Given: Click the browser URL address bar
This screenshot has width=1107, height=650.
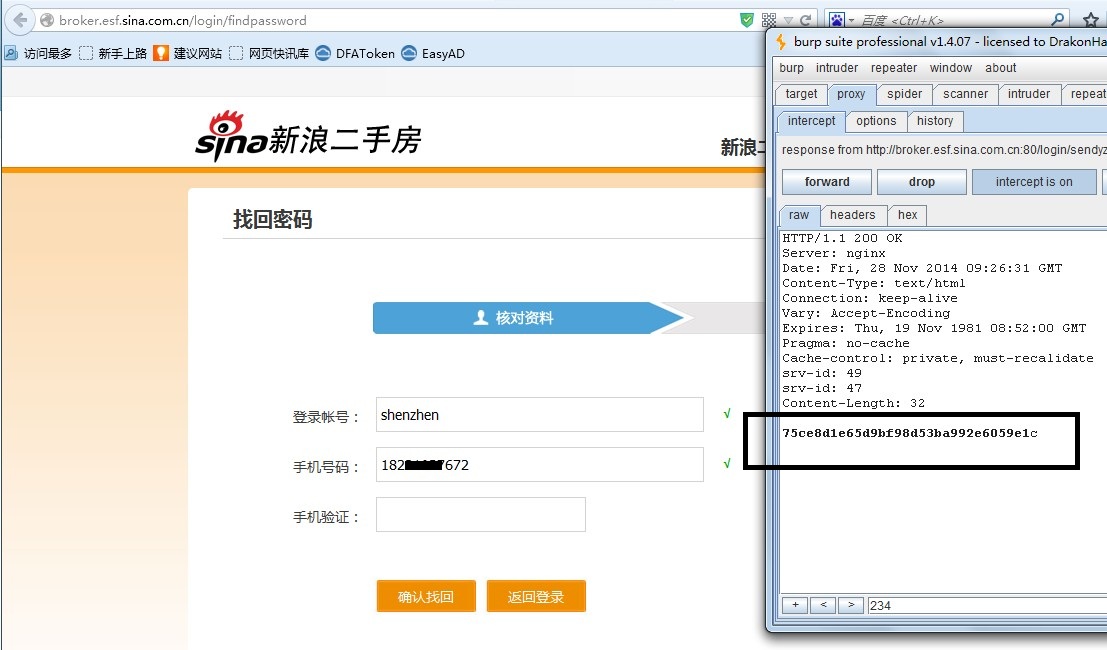Looking at the screenshot, I should pyautogui.click(x=395, y=20).
